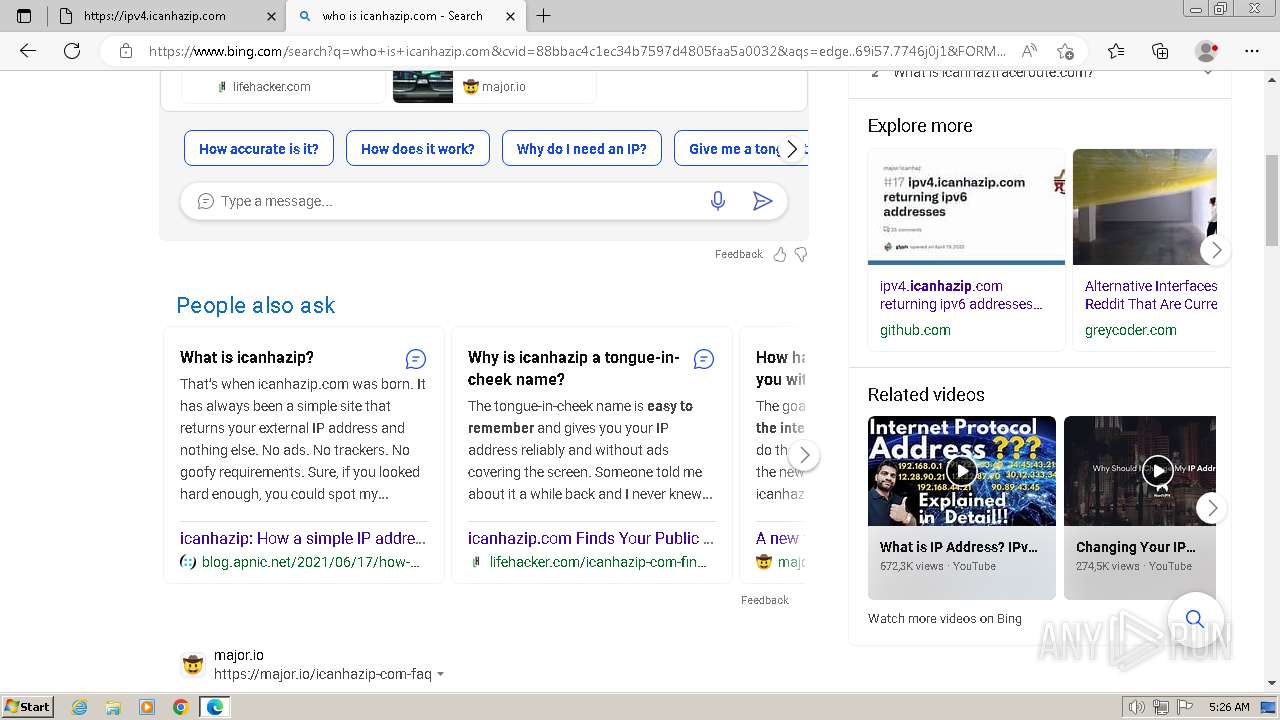The width and height of the screenshot is (1280, 720).
Task: Open media player from taskbar
Action: pos(147,707)
